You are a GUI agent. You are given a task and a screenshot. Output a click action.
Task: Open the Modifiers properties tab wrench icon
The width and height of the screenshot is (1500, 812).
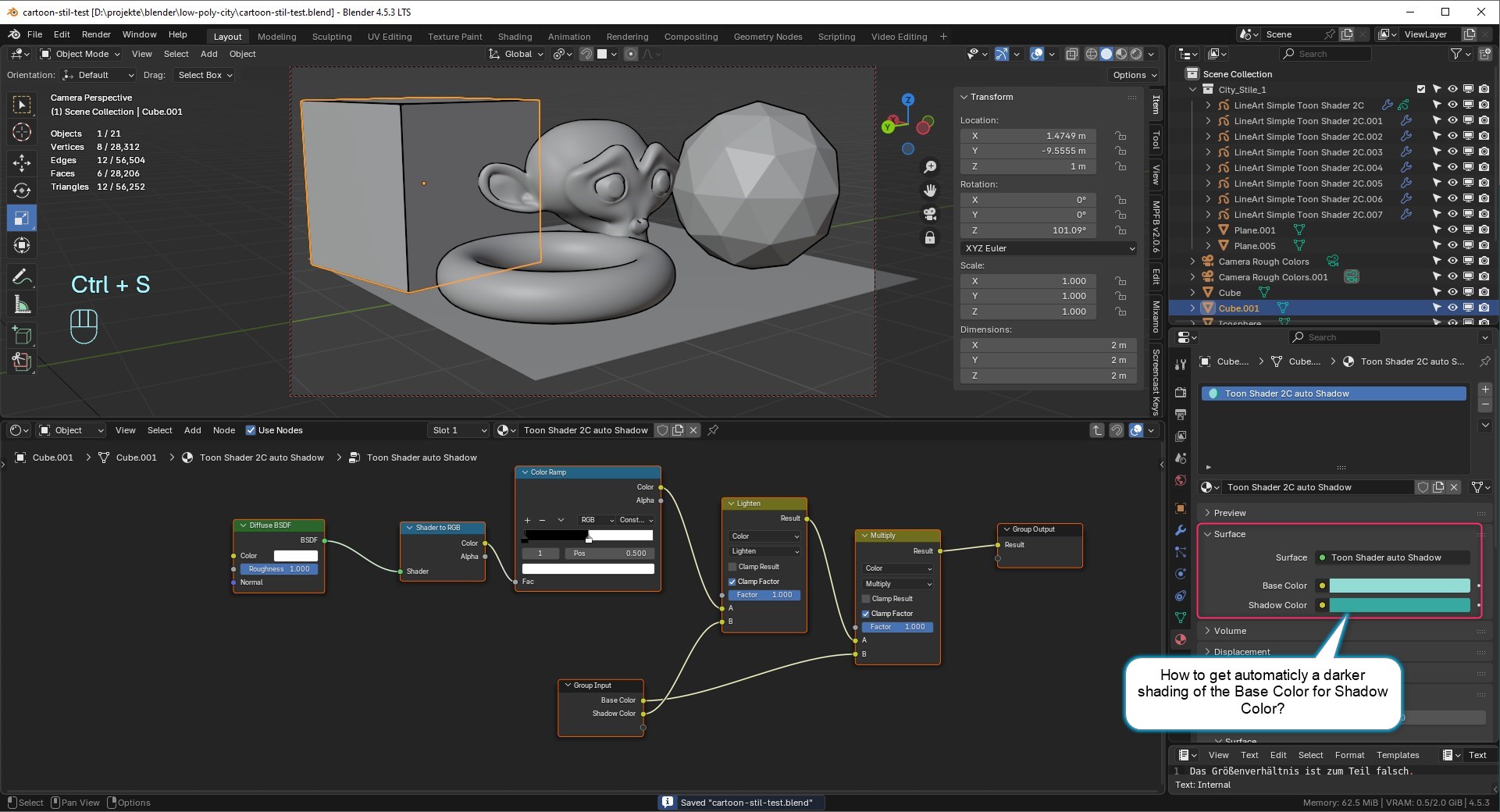point(1181,530)
